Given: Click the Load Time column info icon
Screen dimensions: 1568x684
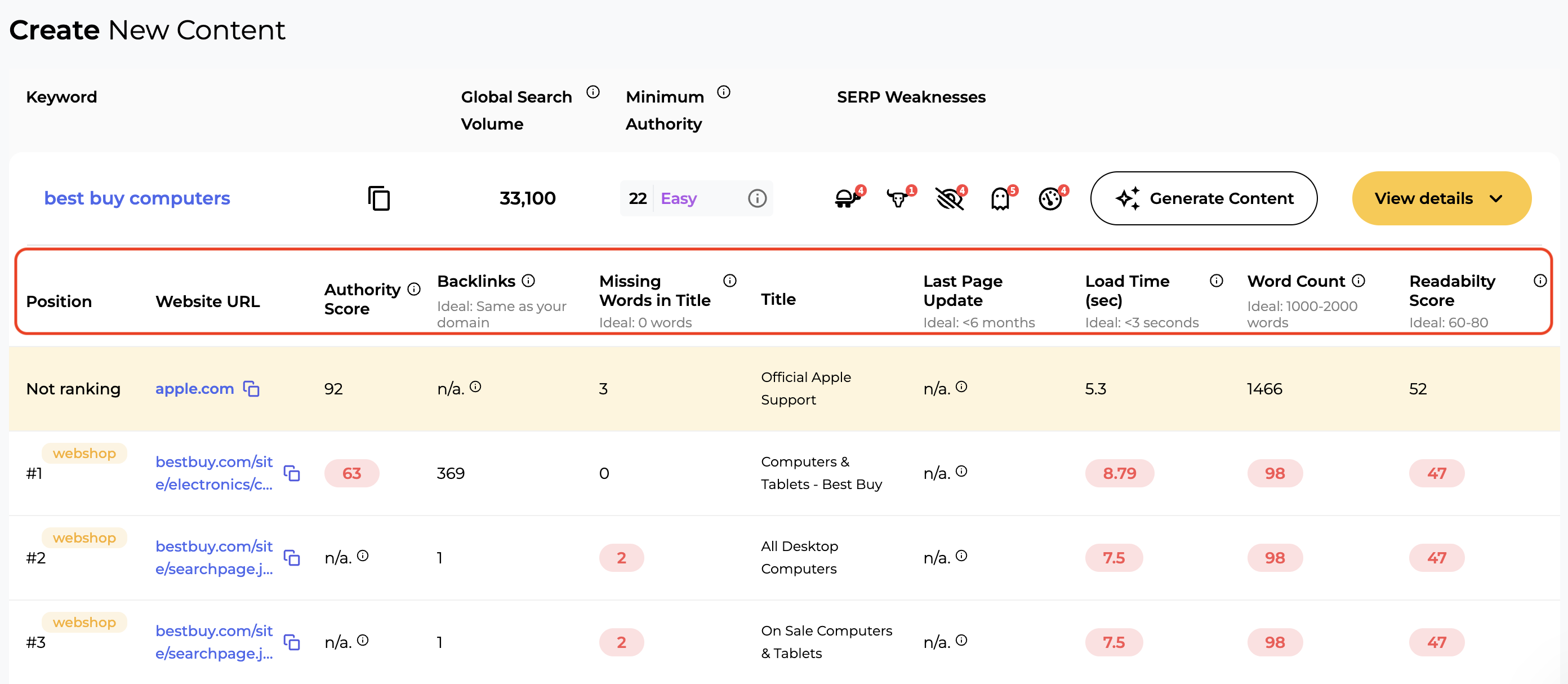Looking at the screenshot, I should click(1216, 280).
